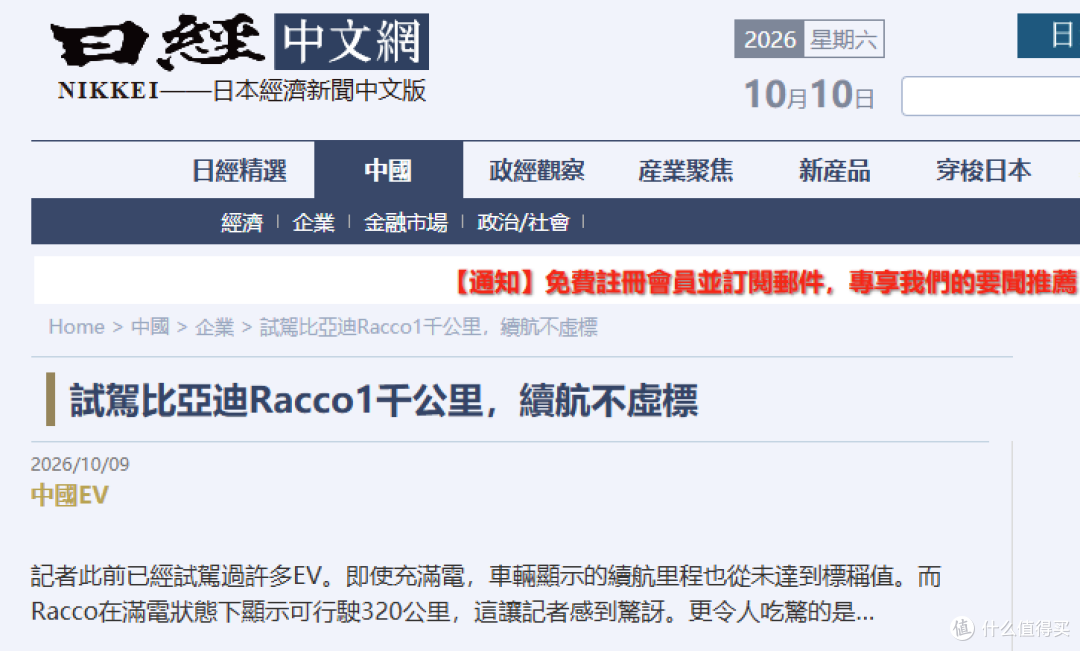Click the 10月10日 date display
This screenshot has width=1080, height=651.
point(809,94)
